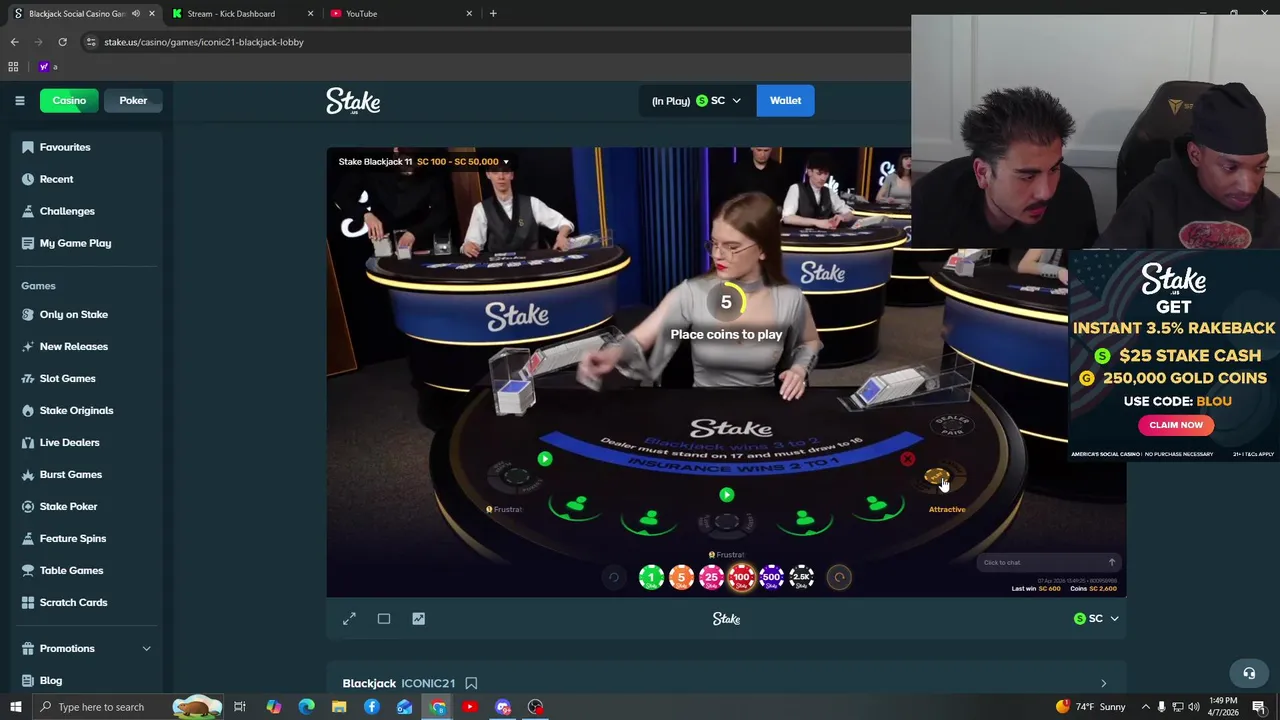The height and width of the screenshot is (720, 1280).
Task: Click CLAIM NOW in the Stake ad
Action: pos(1176,425)
